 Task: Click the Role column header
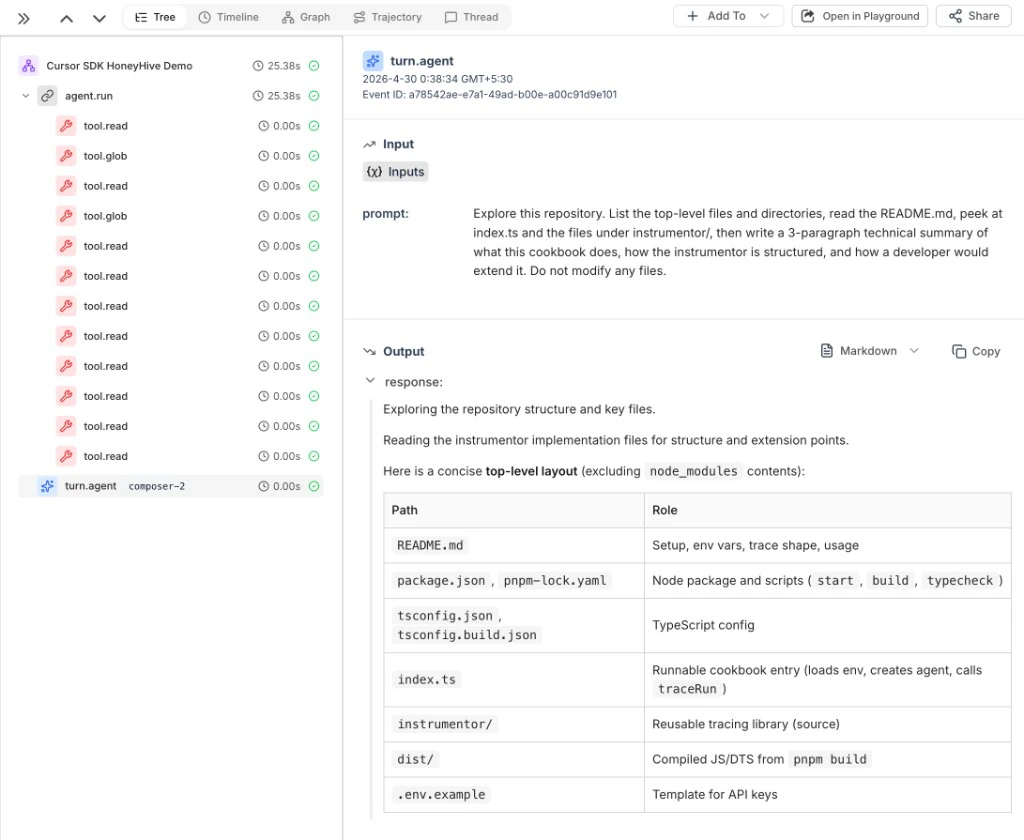(x=828, y=511)
